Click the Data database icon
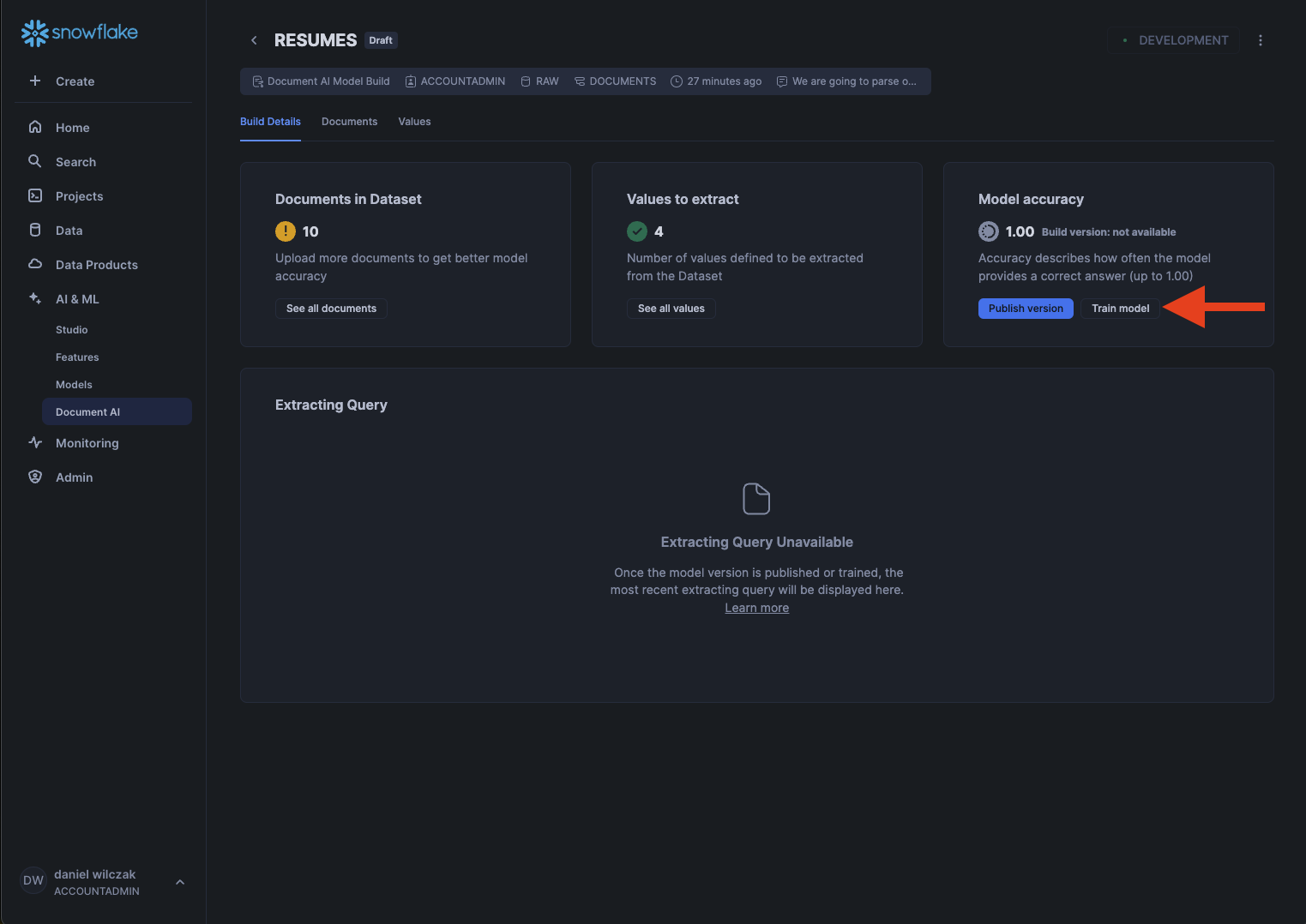Screen dimensions: 1306x924 [x=35, y=230]
